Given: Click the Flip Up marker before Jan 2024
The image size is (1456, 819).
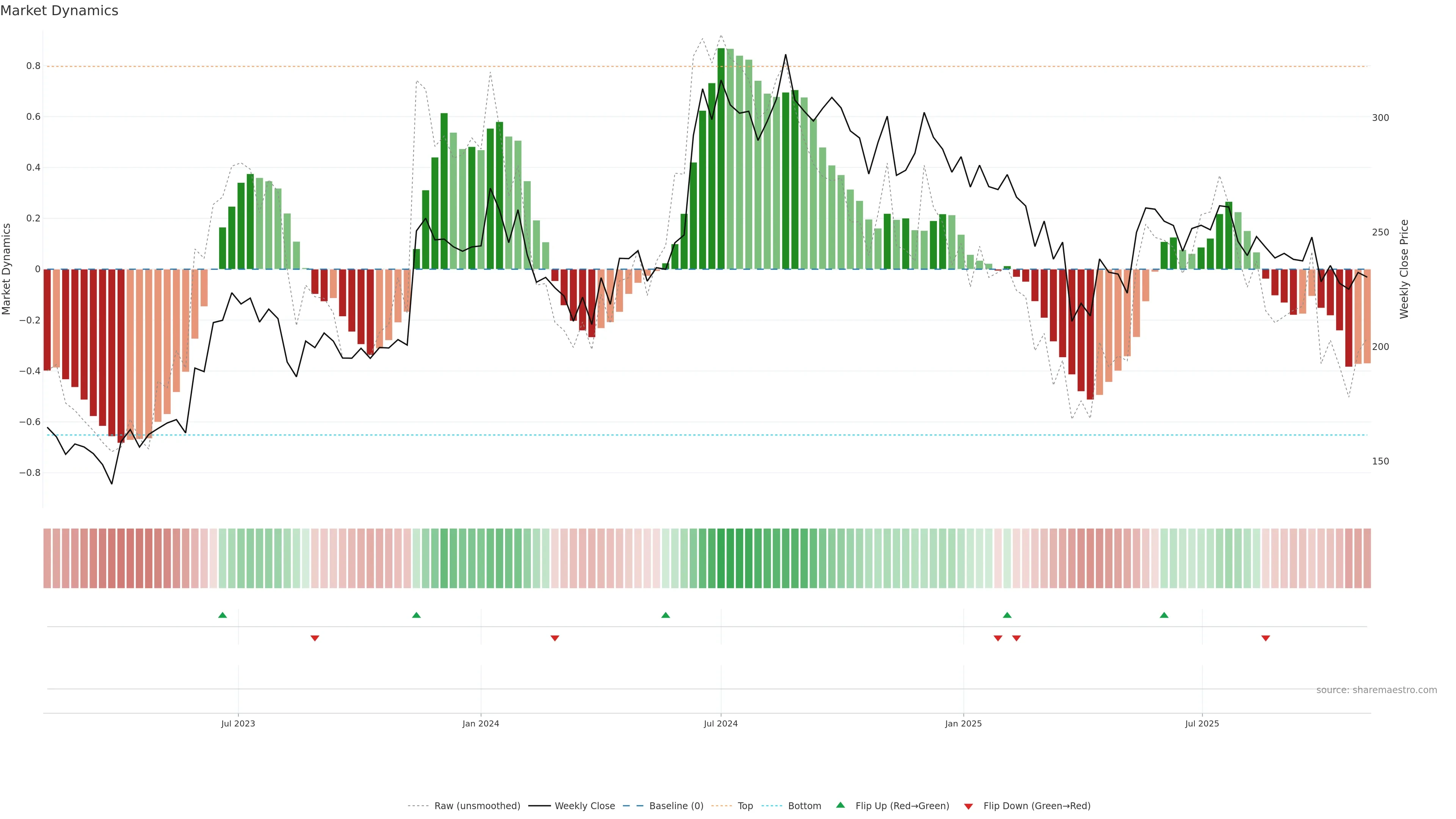Looking at the screenshot, I should point(416,615).
